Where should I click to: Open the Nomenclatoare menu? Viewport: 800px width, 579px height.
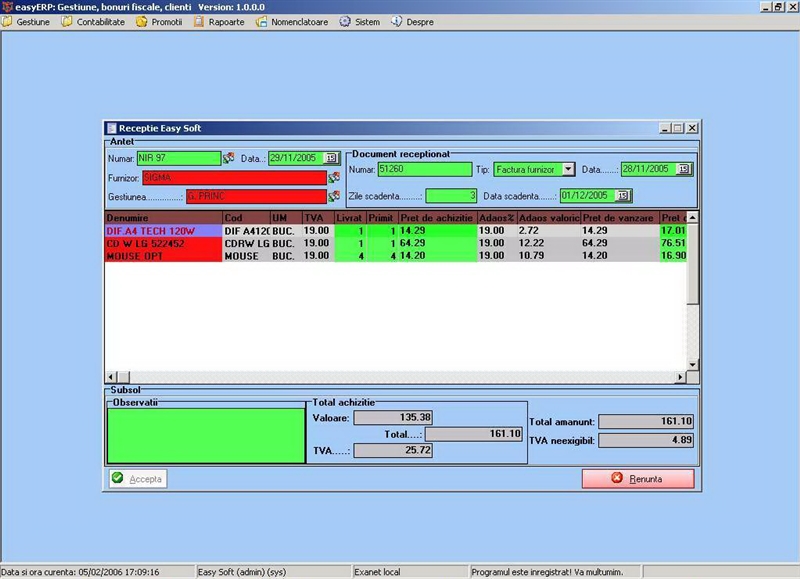click(294, 21)
